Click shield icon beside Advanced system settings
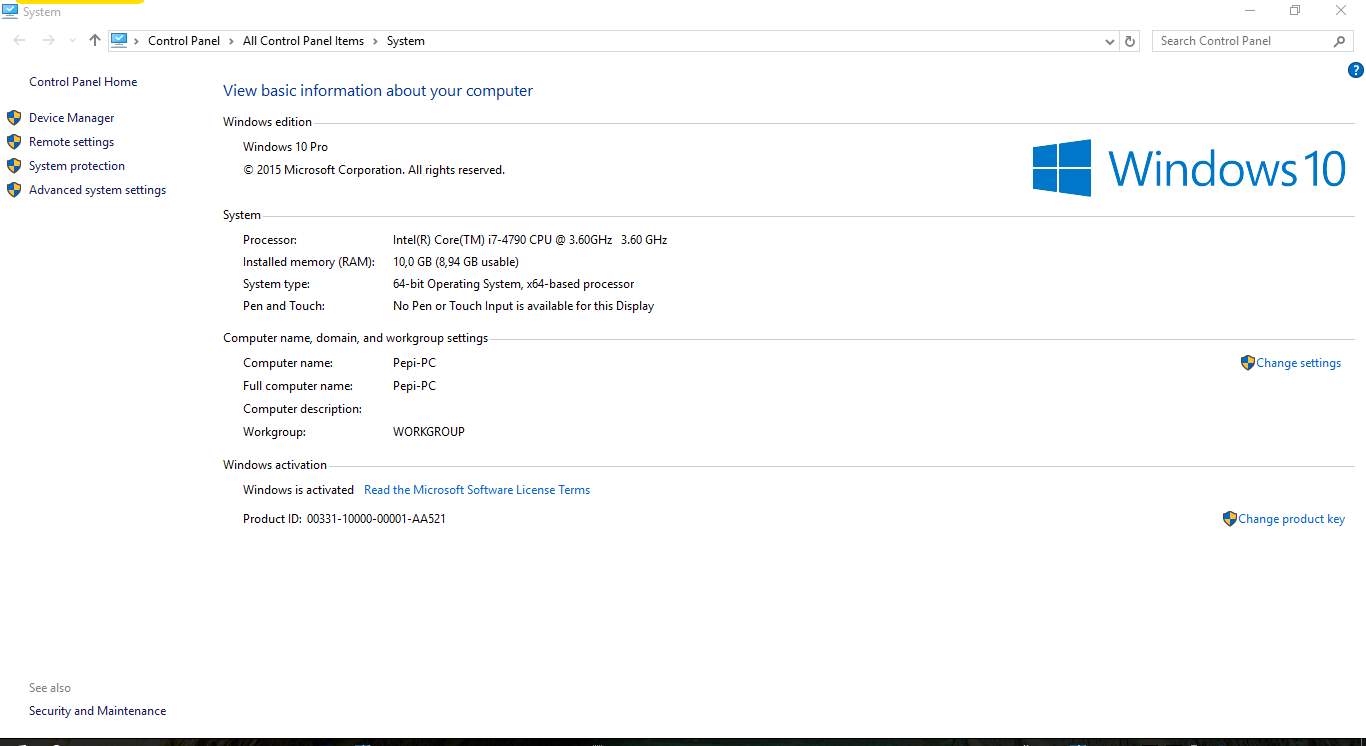The image size is (1366, 746). click(14, 189)
